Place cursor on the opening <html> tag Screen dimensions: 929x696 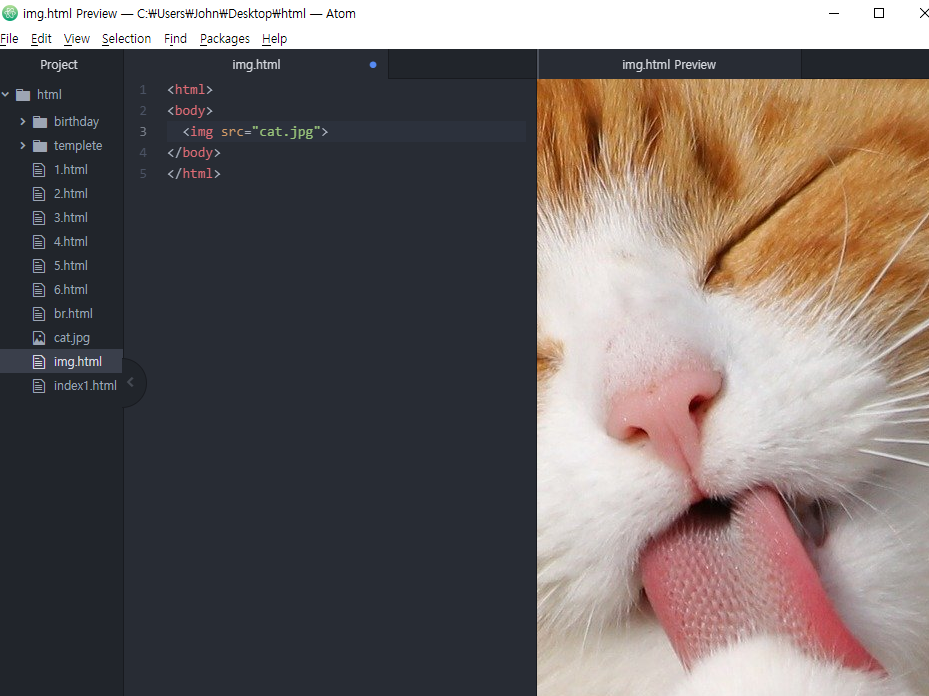click(x=190, y=90)
